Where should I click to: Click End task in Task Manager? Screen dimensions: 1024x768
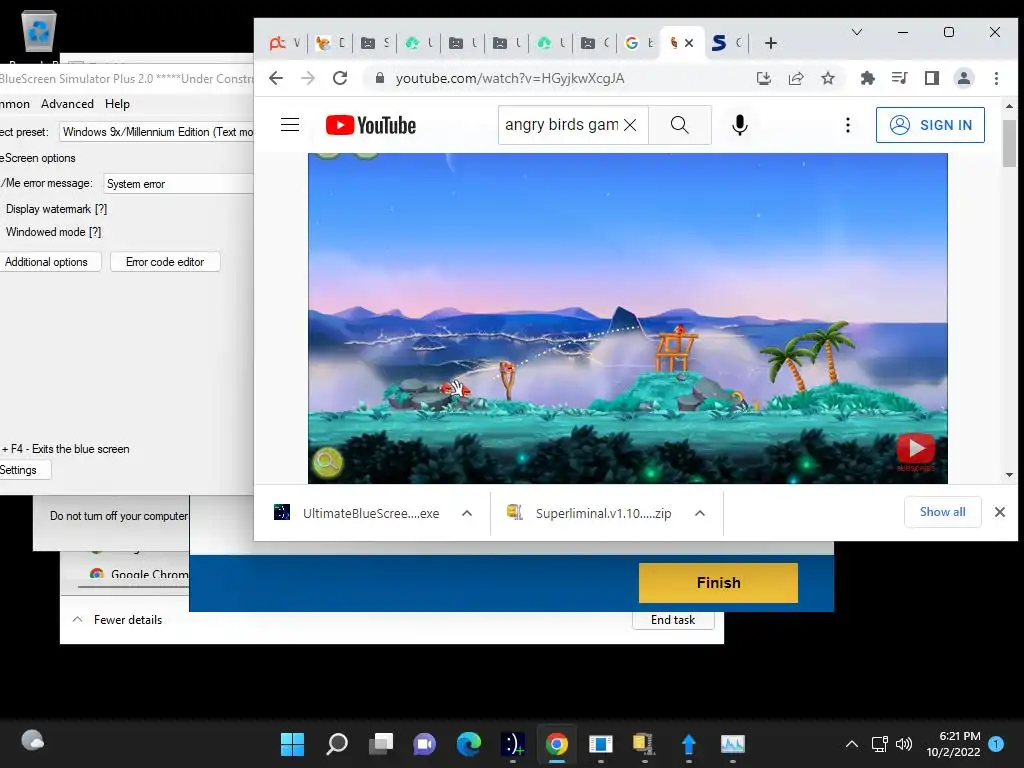pyautogui.click(x=673, y=620)
